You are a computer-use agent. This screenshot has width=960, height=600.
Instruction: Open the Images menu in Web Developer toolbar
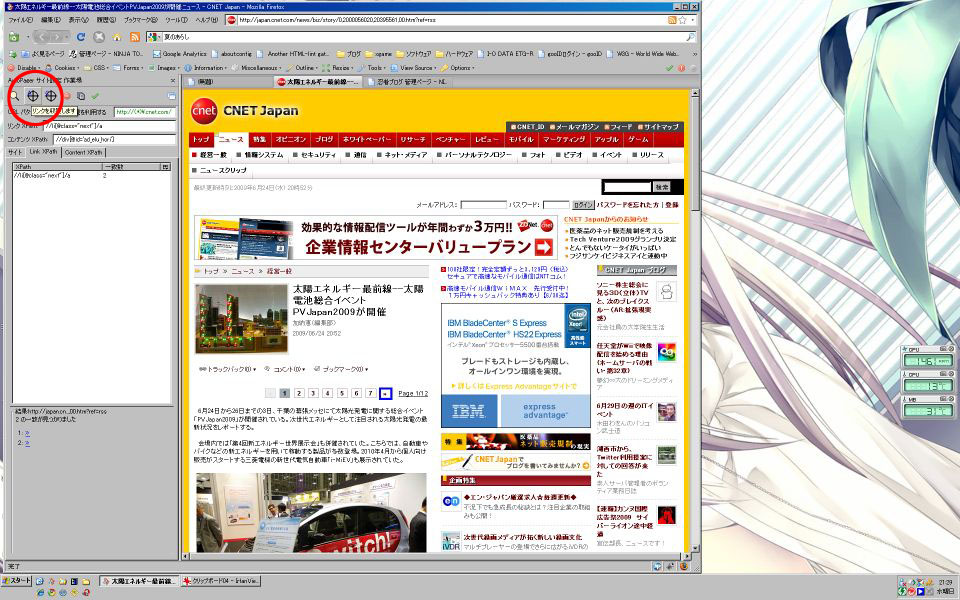(163, 68)
